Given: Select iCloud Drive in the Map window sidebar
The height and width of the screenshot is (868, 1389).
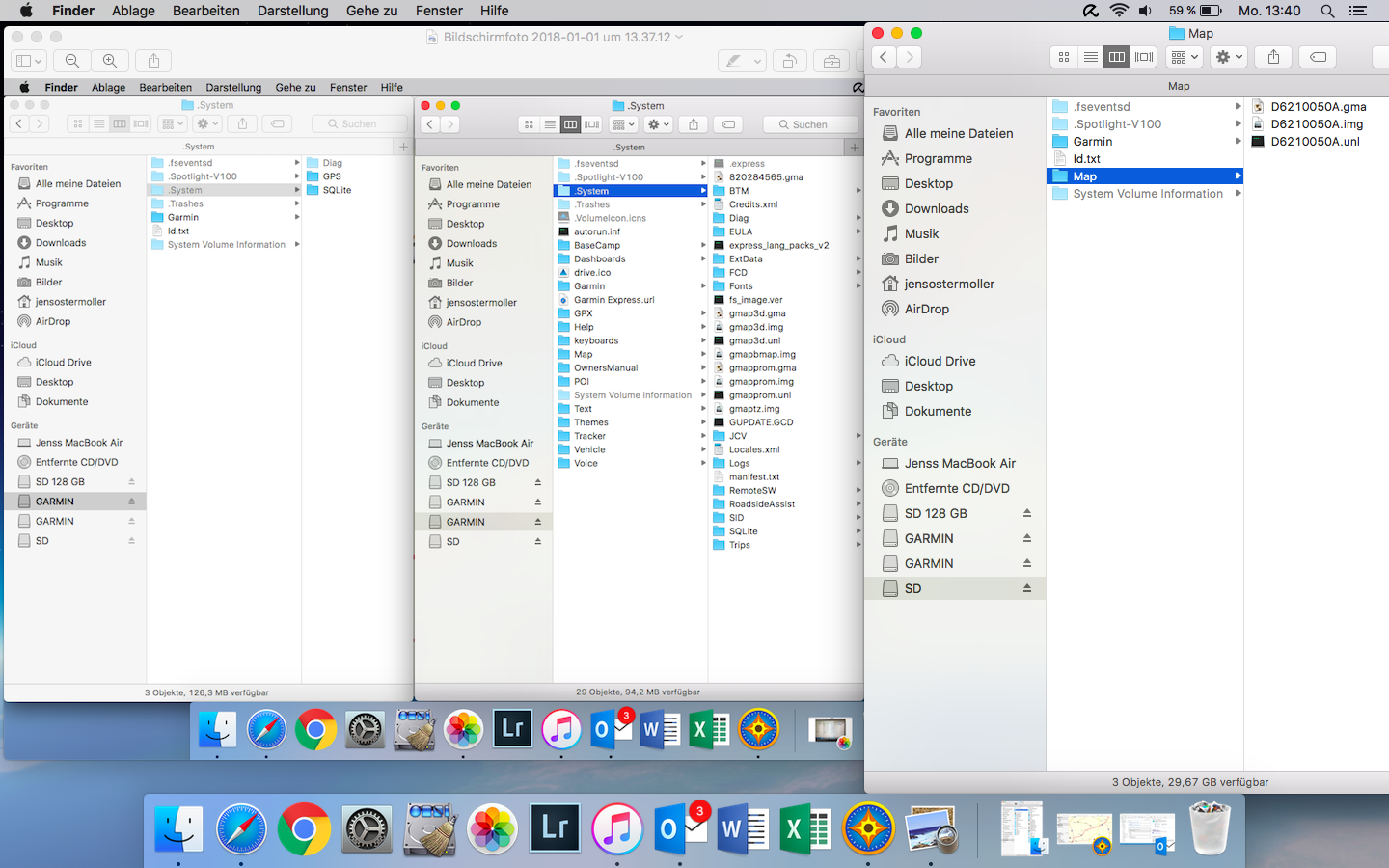Looking at the screenshot, I should (x=940, y=361).
